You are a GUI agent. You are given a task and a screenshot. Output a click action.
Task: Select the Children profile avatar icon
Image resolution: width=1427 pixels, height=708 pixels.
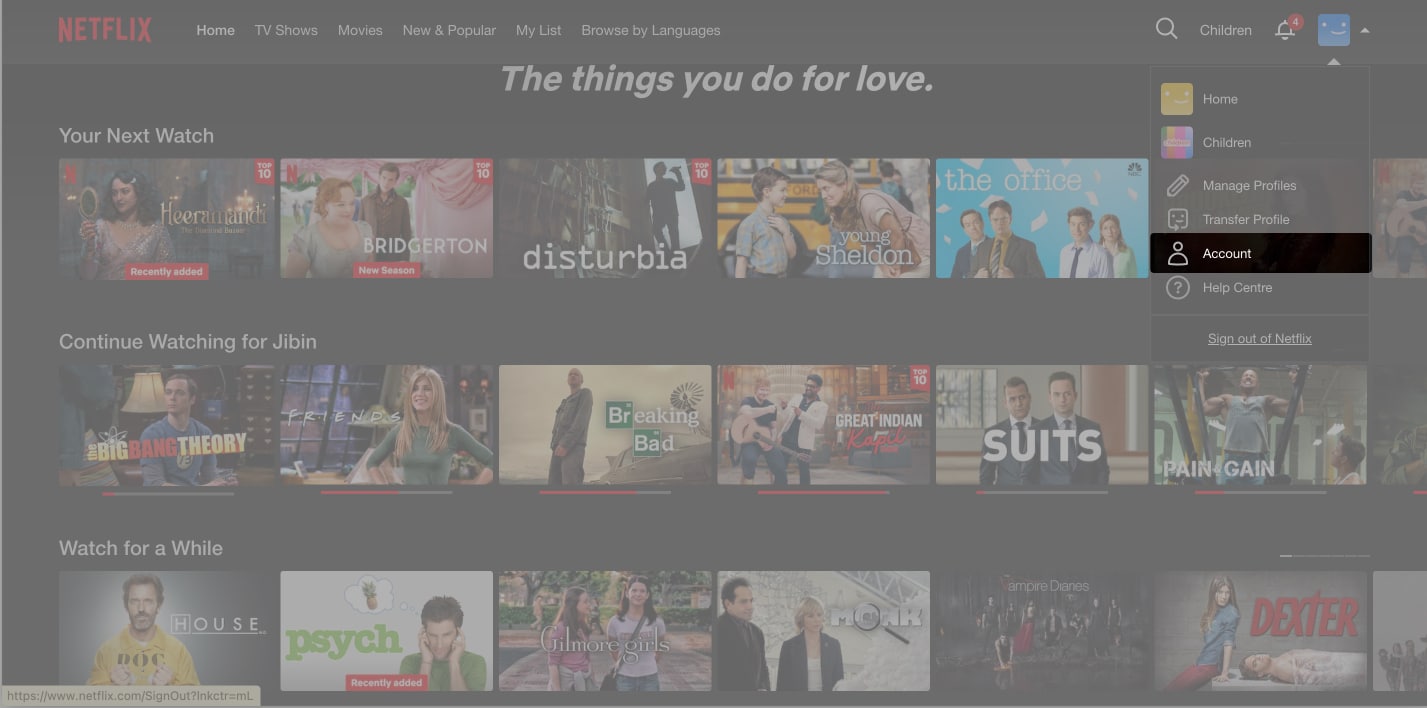tap(1177, 142)
